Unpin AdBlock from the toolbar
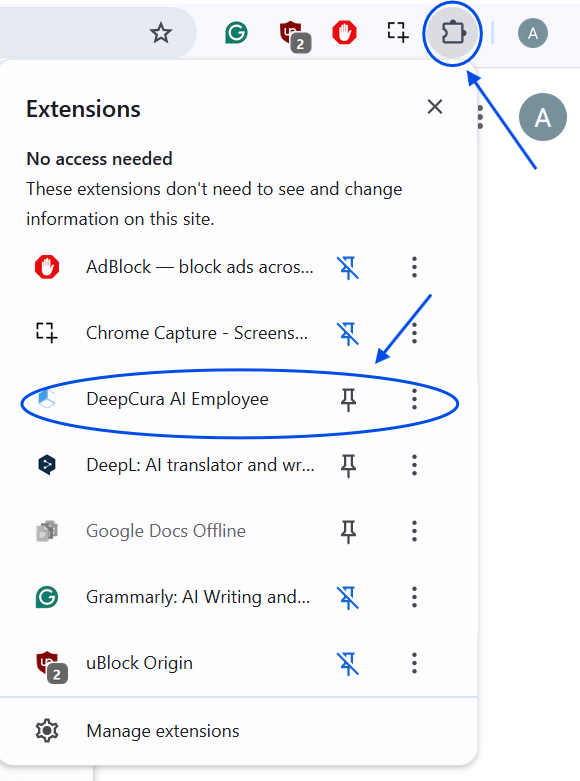580x781 pixels. pyautogui.click(x=348, y=267)
